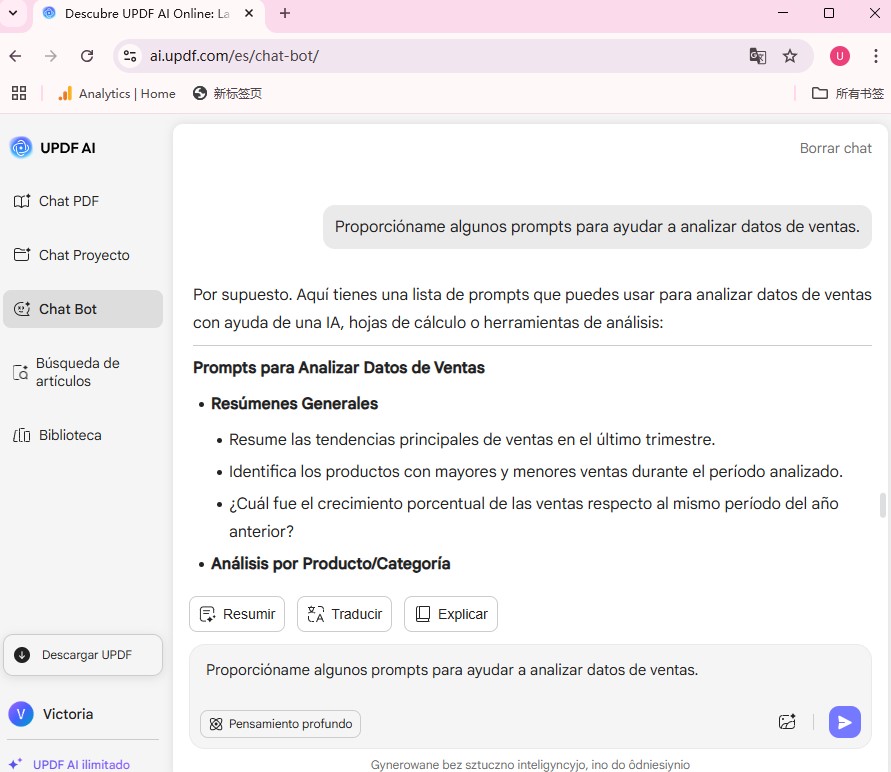Click browser forward arrow
891x772 pixels.
(x=51, y=56)
